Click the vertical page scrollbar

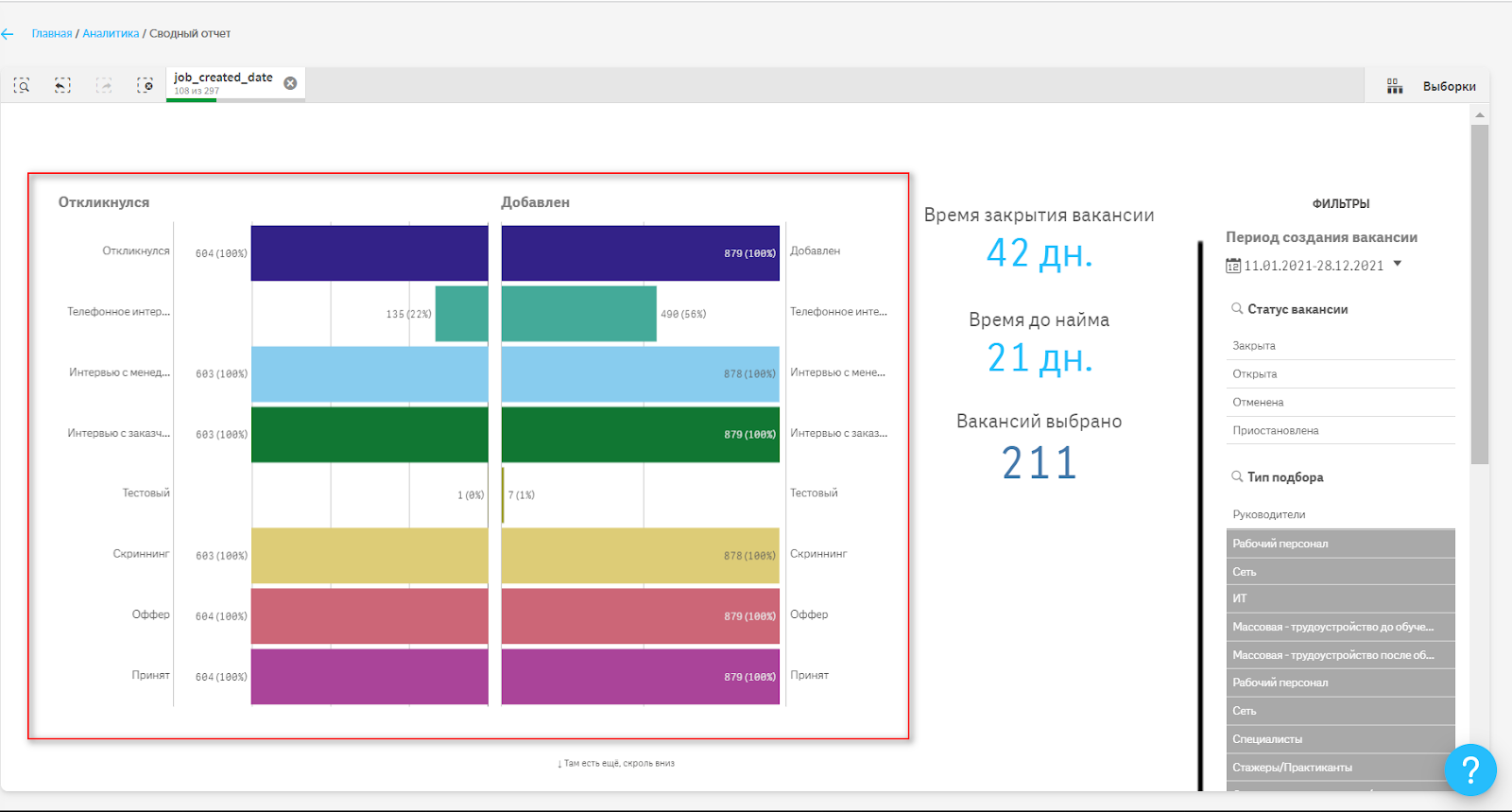click(1480, 293)
